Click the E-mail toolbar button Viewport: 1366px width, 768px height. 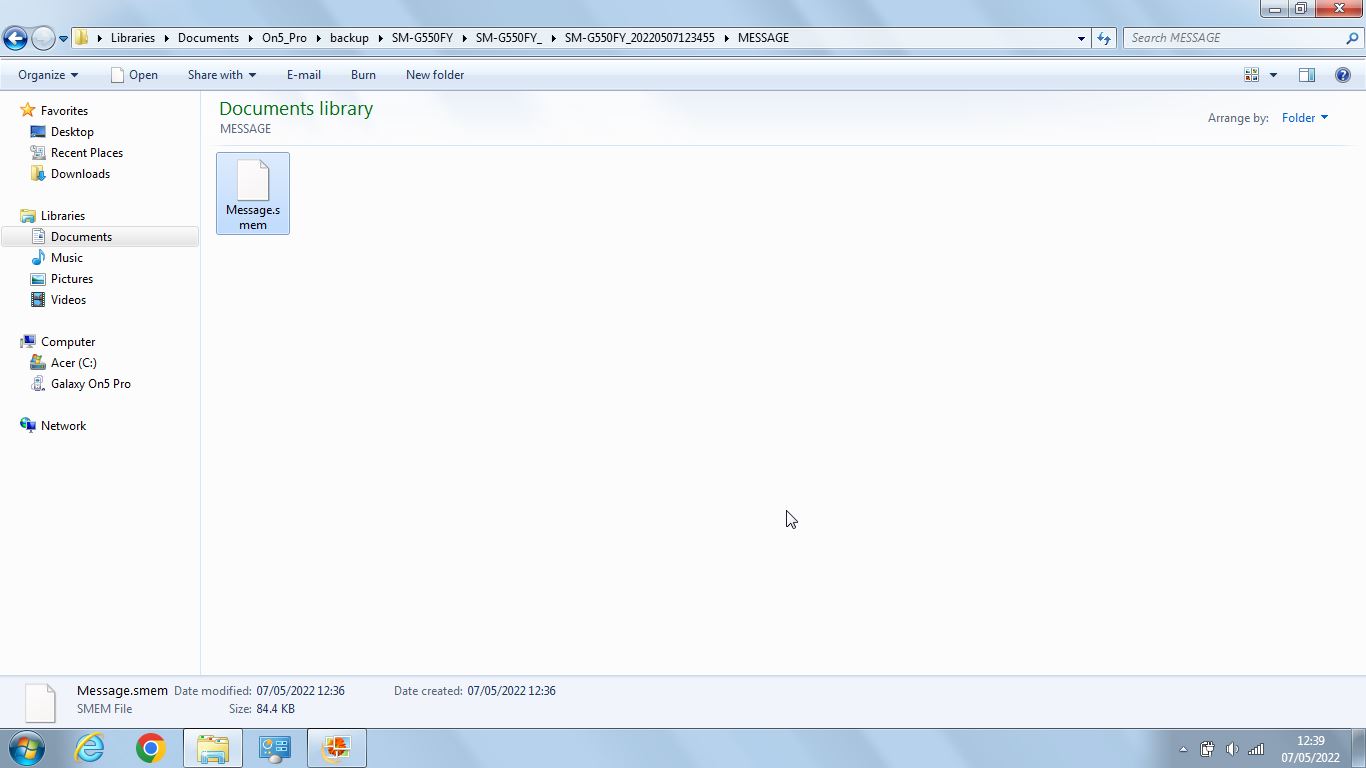click(x=304, y=75)
